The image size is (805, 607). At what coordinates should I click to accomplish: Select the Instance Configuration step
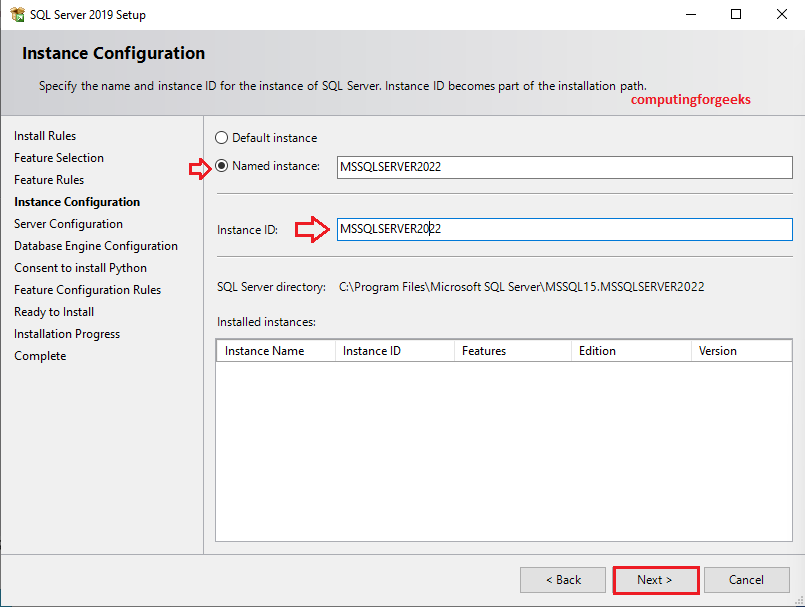click(x=76, y=201)
